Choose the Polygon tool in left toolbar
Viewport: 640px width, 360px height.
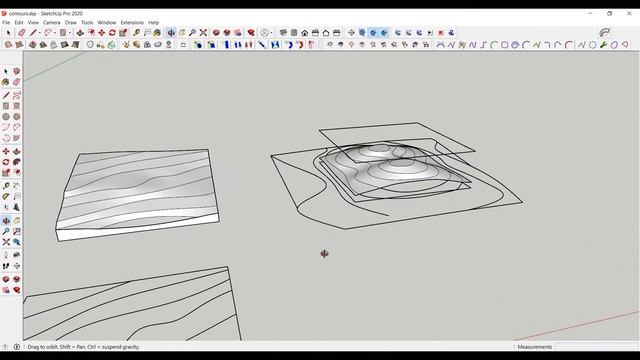[16, 117]
